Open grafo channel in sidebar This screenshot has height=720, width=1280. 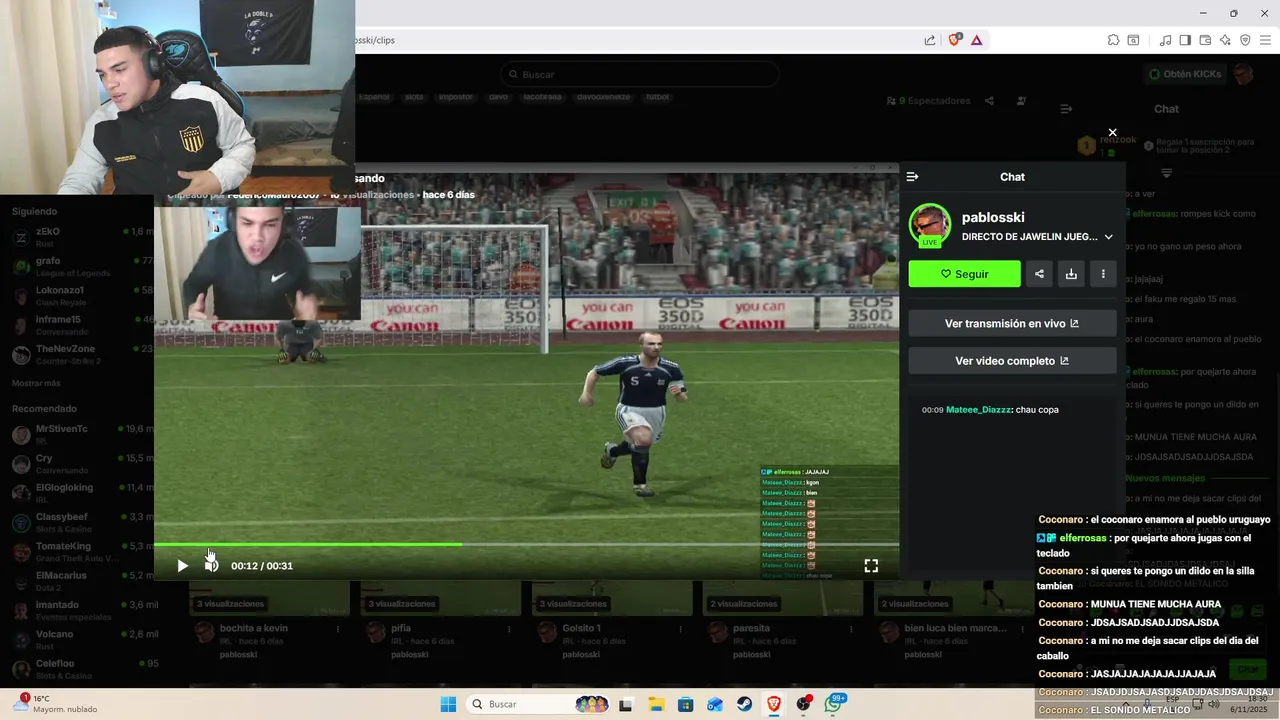(80, 266)
